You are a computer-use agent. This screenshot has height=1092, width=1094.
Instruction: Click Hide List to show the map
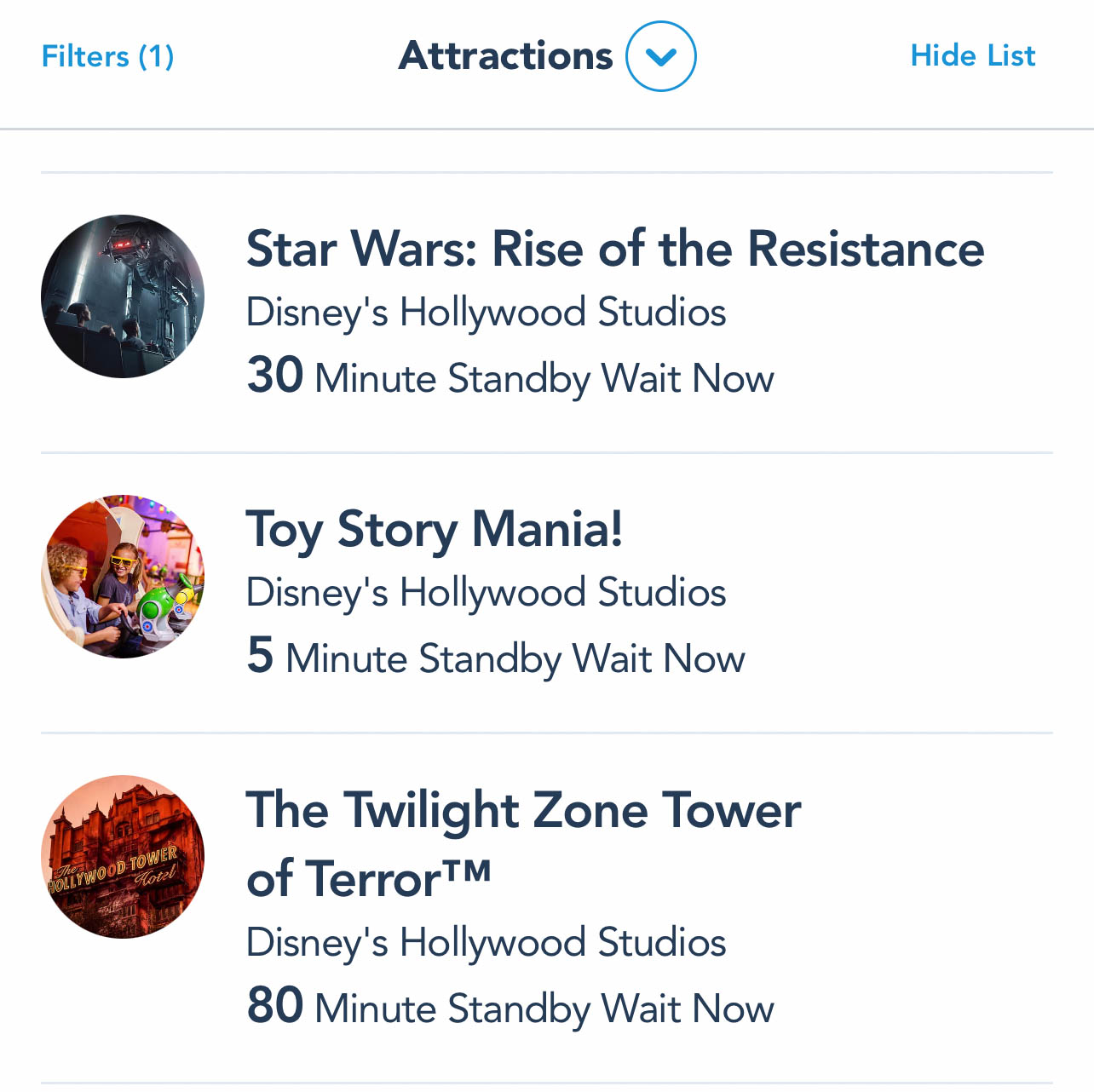tap(972, 56)
